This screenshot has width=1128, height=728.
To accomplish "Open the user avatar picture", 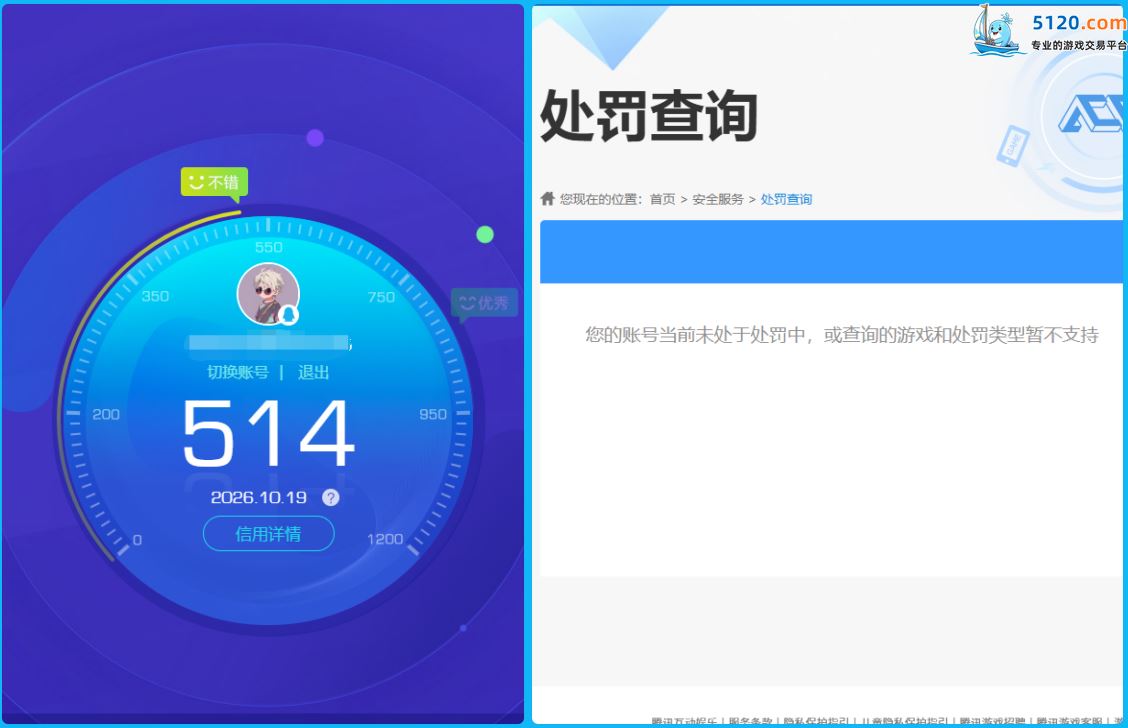I will [268, 294].
